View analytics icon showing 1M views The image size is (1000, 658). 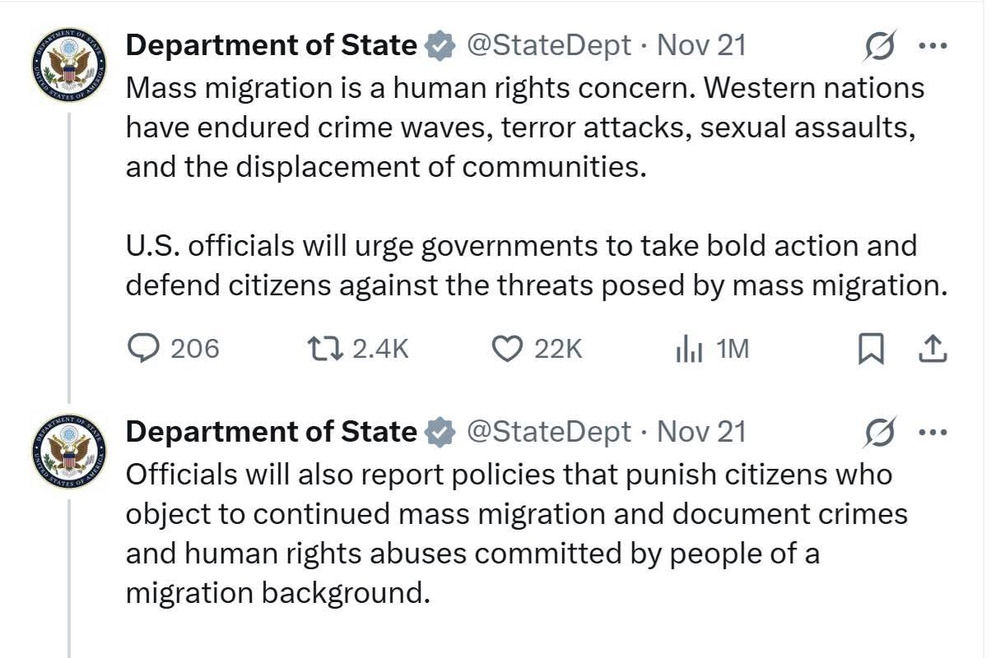click(x=690, y=349)
